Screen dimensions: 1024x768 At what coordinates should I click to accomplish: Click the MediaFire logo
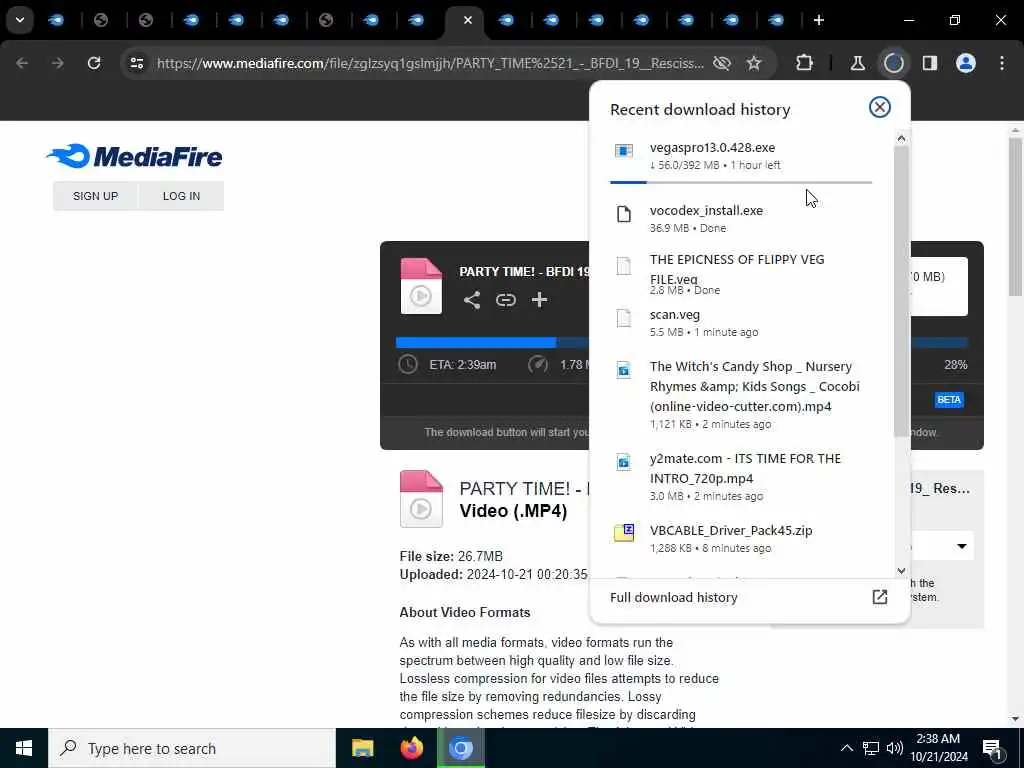point(134,156)
